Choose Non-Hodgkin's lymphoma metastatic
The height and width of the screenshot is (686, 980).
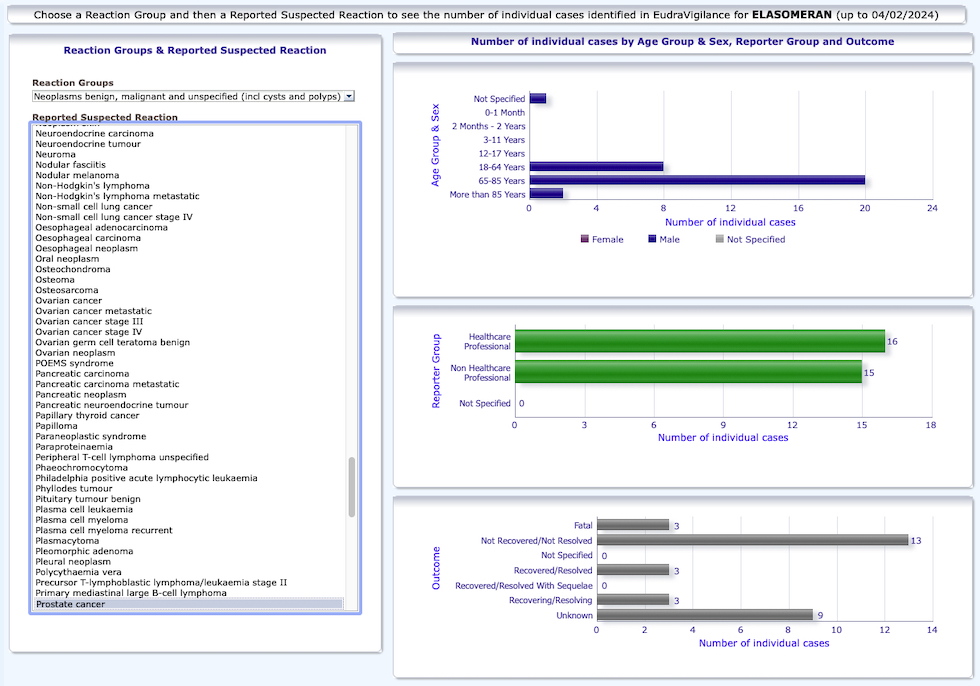[x=118, y=196]
